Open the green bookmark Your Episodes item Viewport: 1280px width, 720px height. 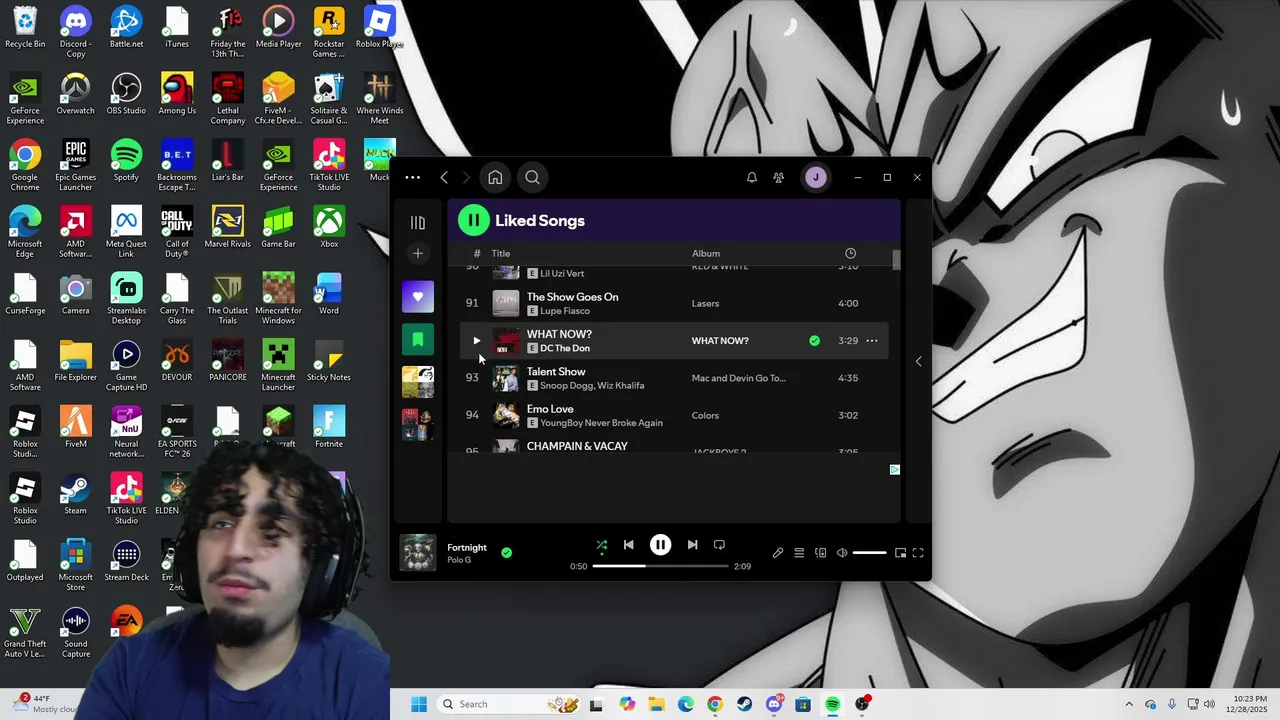418,340
